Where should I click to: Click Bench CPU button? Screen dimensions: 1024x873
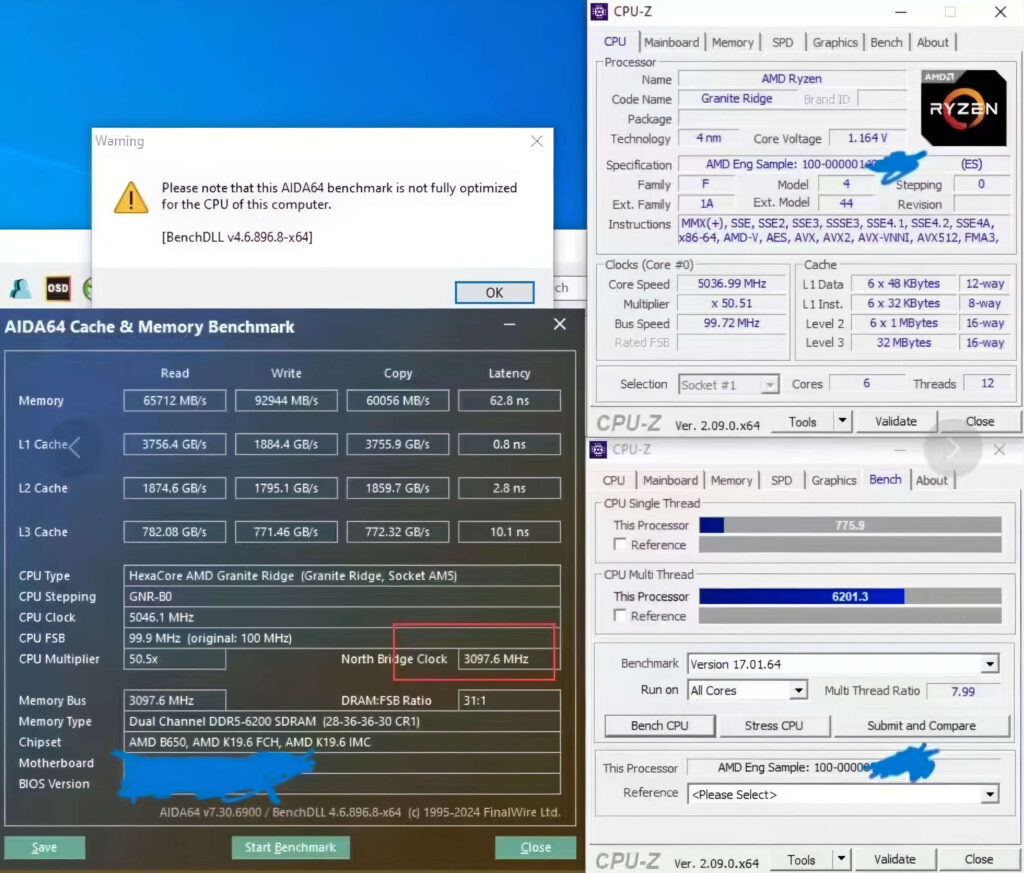[660, 725]
